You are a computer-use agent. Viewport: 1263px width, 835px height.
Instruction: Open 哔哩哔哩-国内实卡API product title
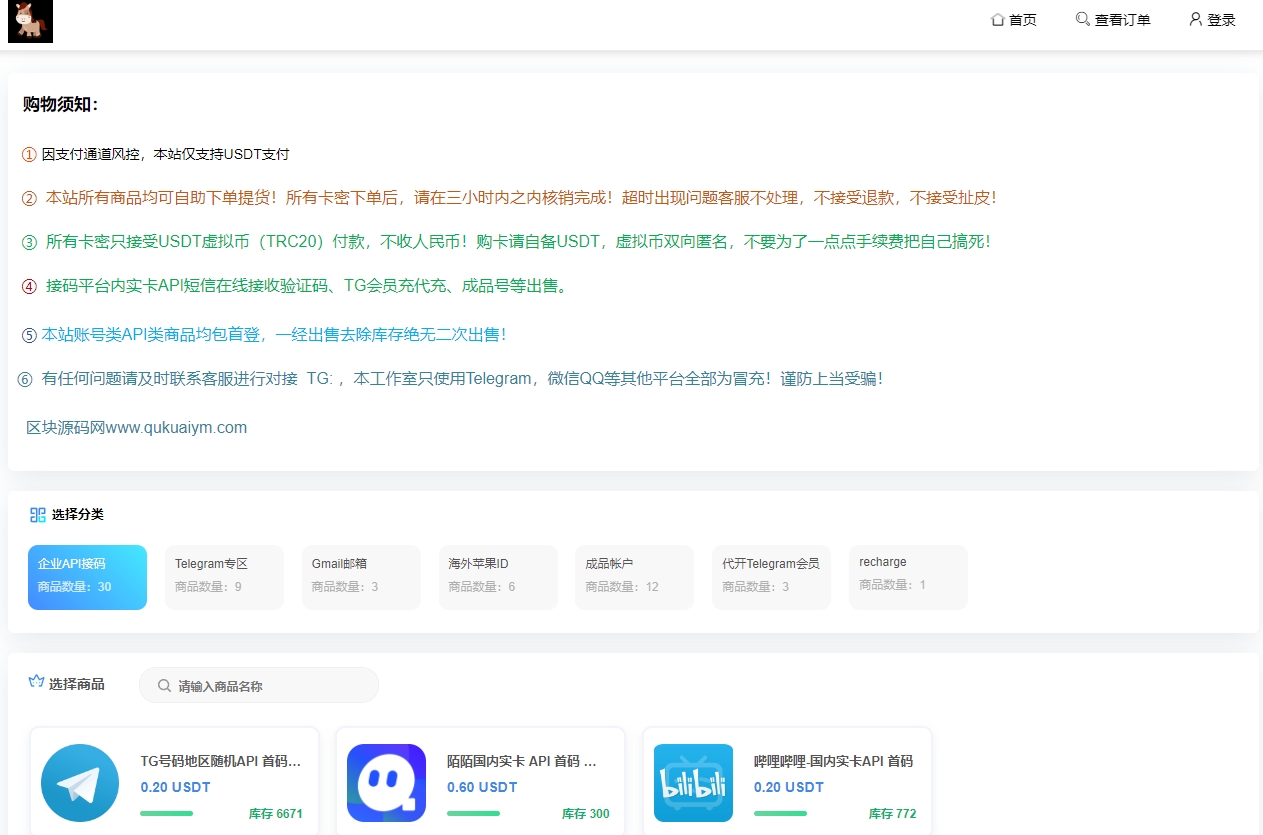pyautogui.click(x=833, y=761)
